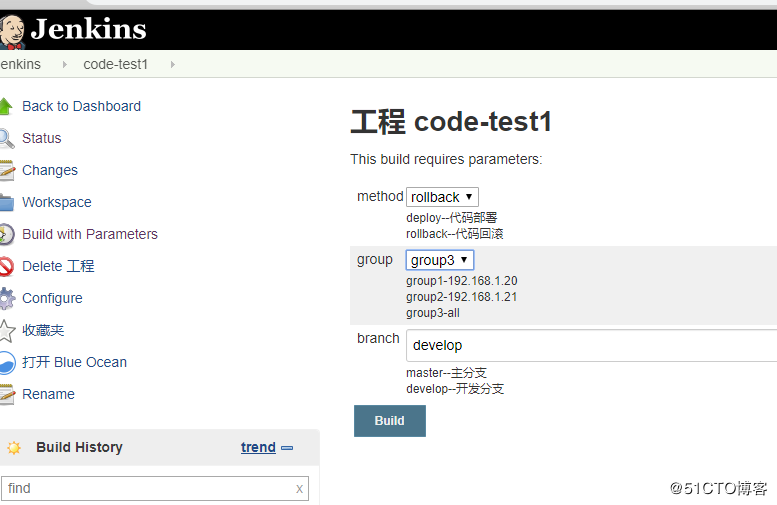Click the 'group' parameter label

click(375, 260)
